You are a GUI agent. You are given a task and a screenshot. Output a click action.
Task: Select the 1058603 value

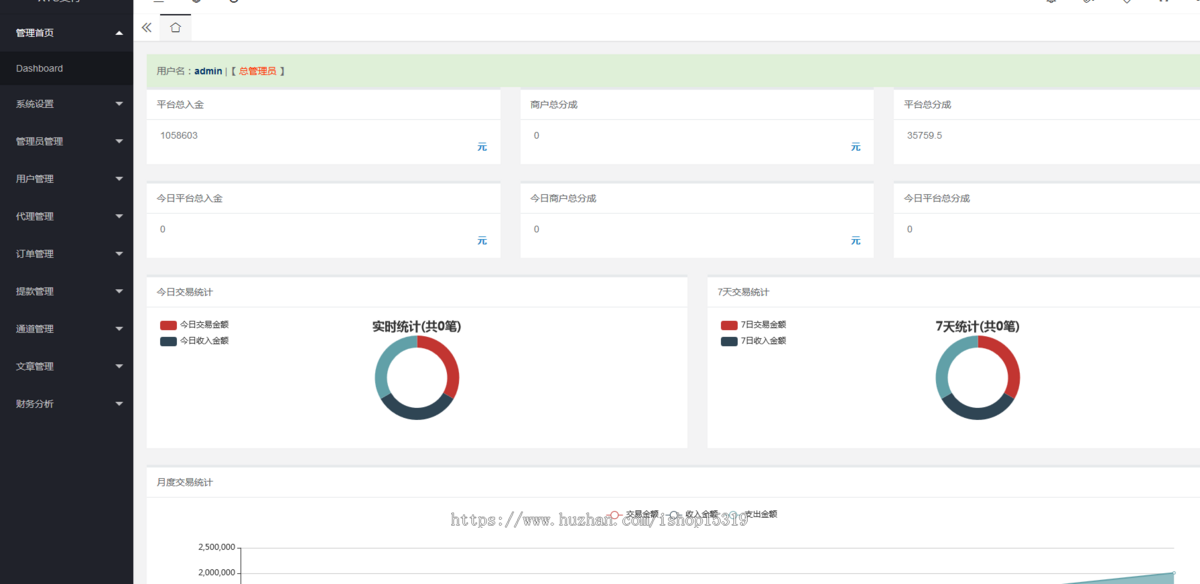[179, 135]
